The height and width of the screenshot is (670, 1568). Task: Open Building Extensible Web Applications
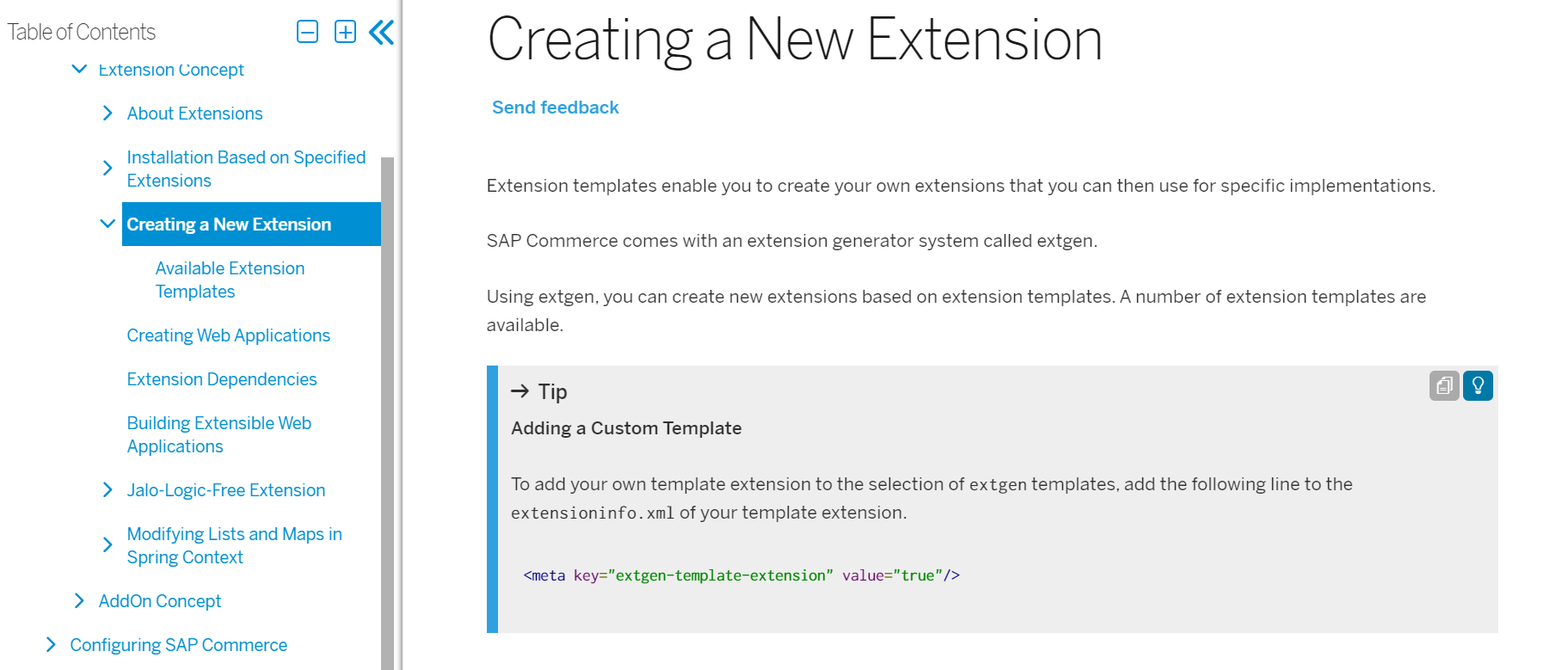218,434
